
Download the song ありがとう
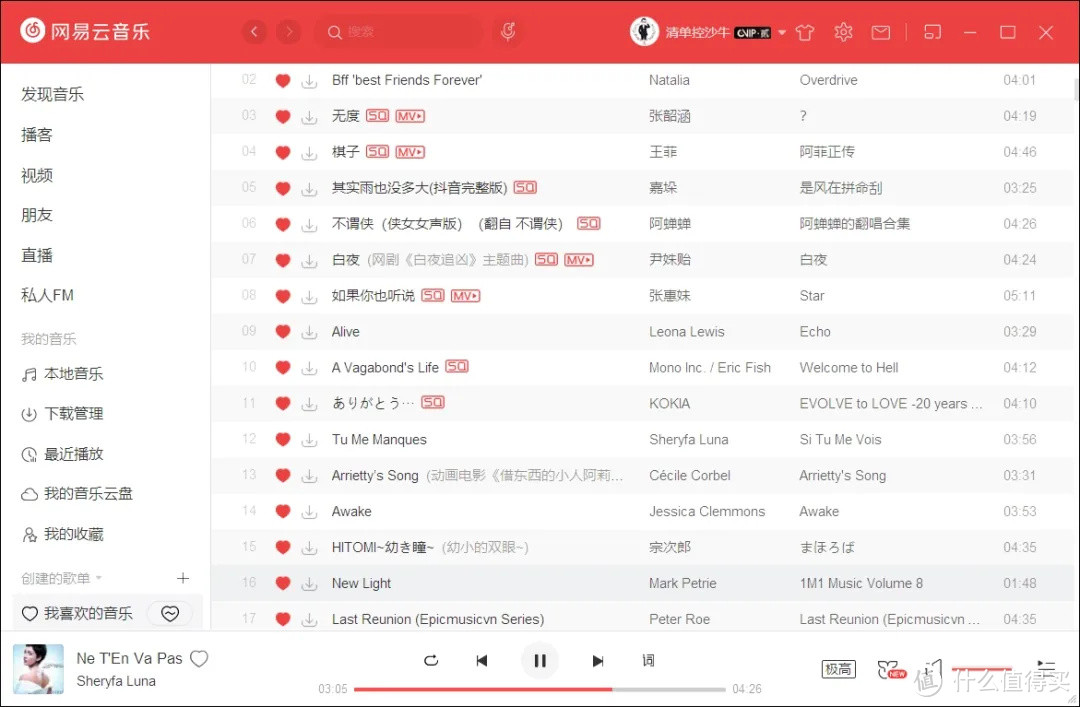309,404
